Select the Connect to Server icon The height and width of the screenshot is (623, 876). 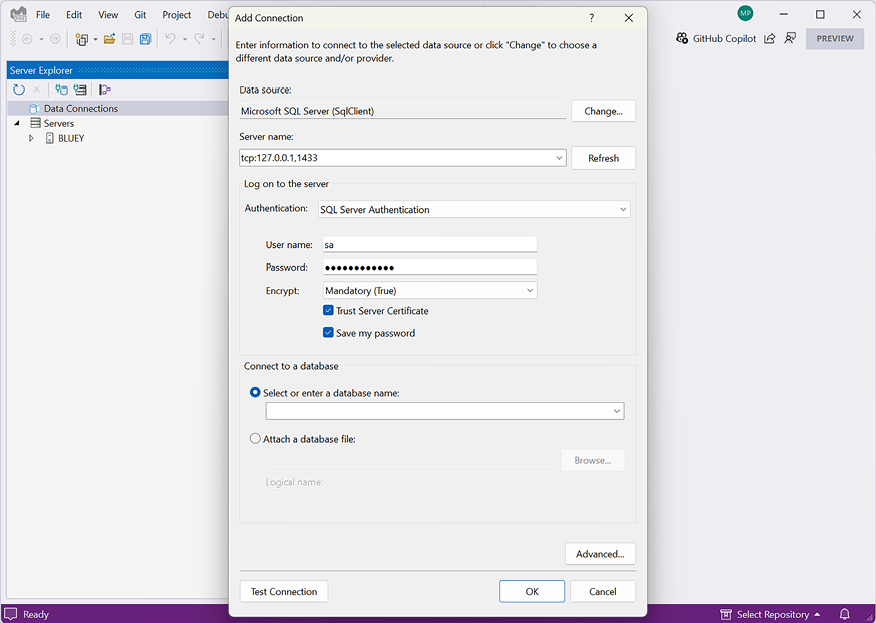[x=79, y=90]
